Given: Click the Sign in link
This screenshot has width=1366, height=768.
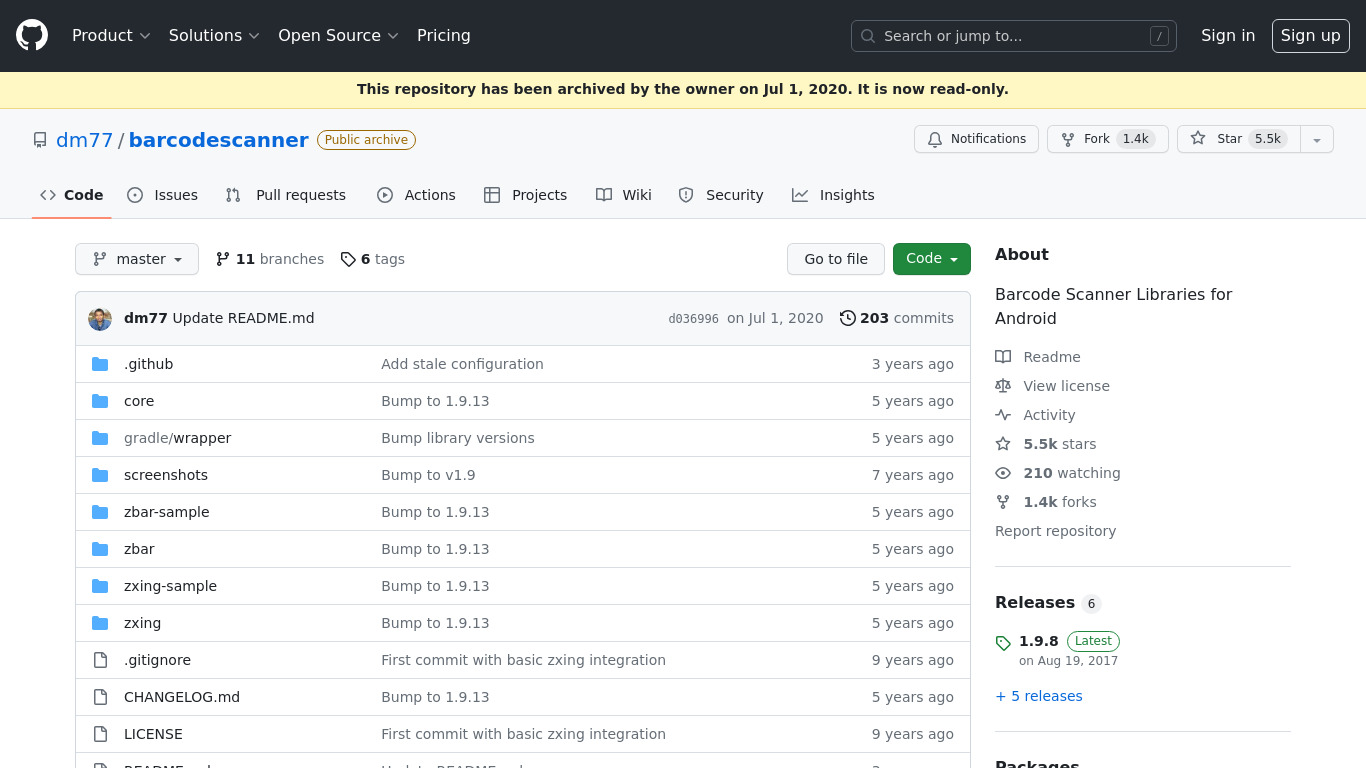Looking at the screenshot, I should pyautogui.click(x=1228, y=36).
